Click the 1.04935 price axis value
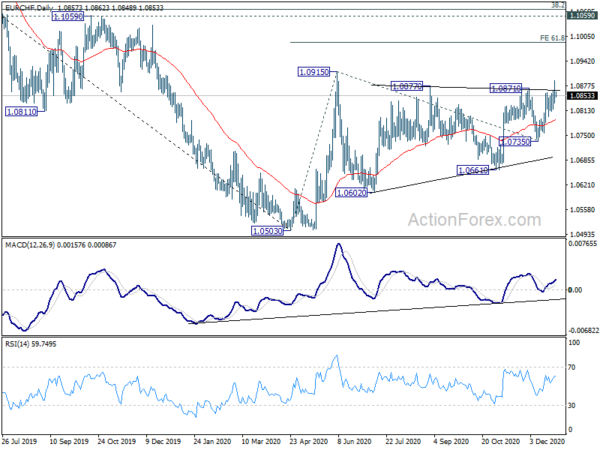Screen dimensions: 600x450 tap(582, 234)
